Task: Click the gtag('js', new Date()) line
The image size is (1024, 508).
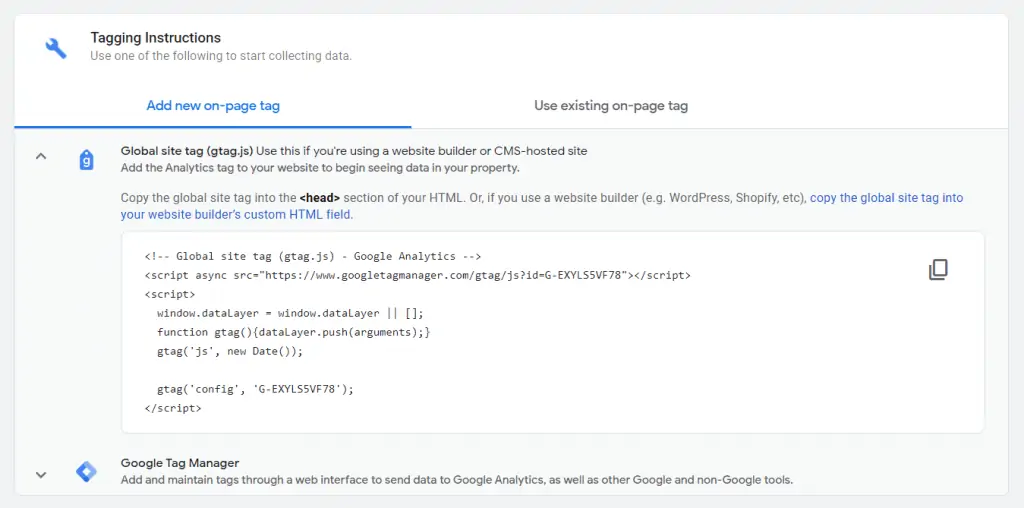Action: point(229,351)
